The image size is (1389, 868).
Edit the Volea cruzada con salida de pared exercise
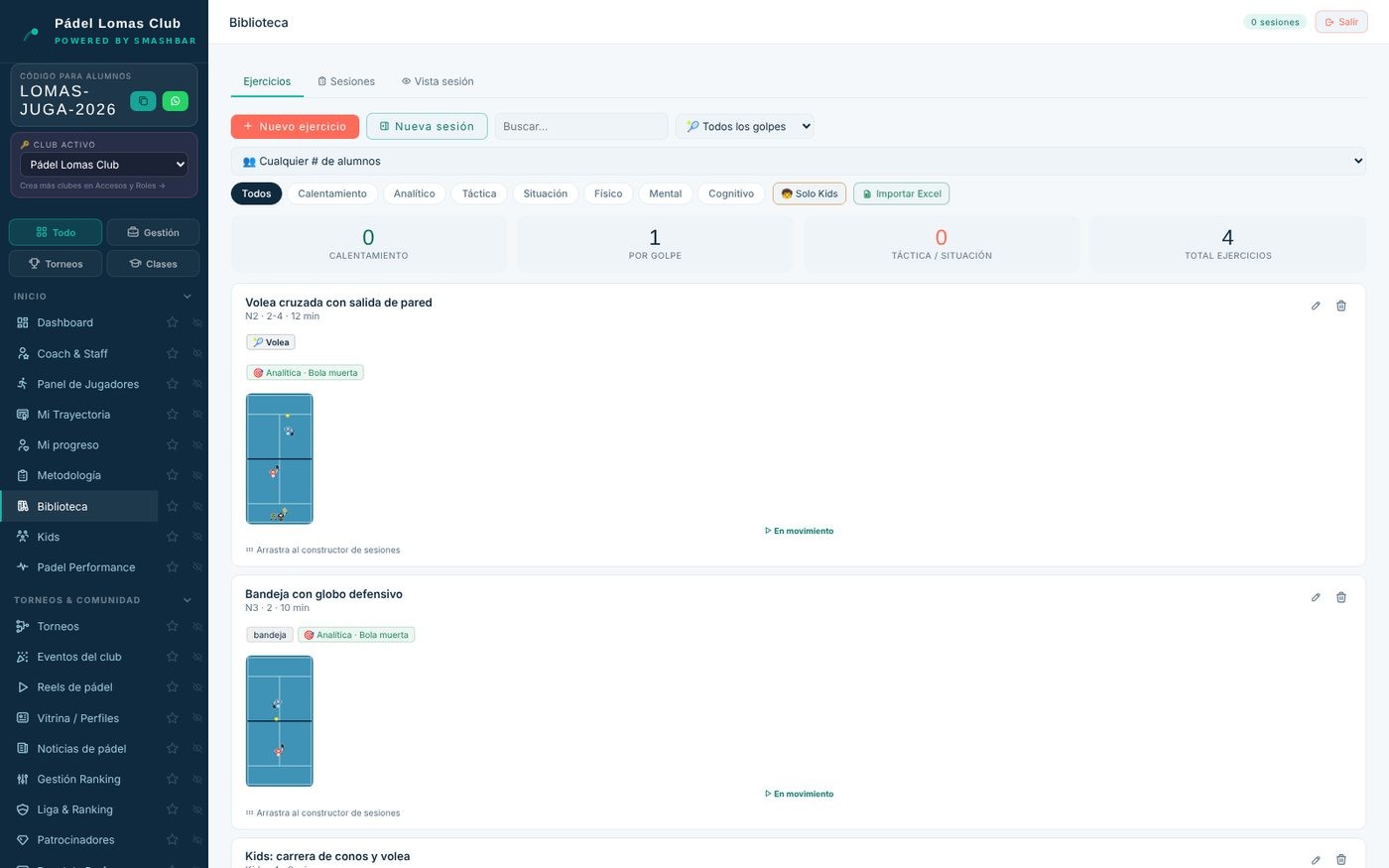1316,306
